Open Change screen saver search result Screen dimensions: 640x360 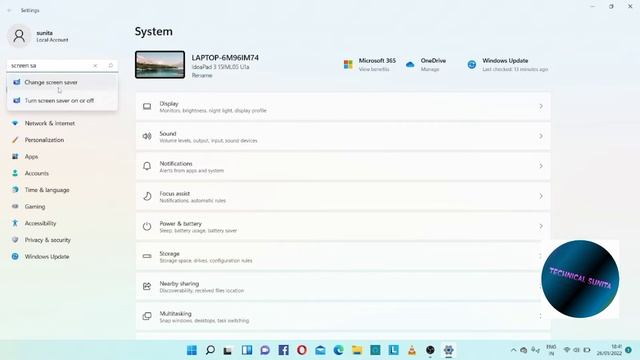62,82
